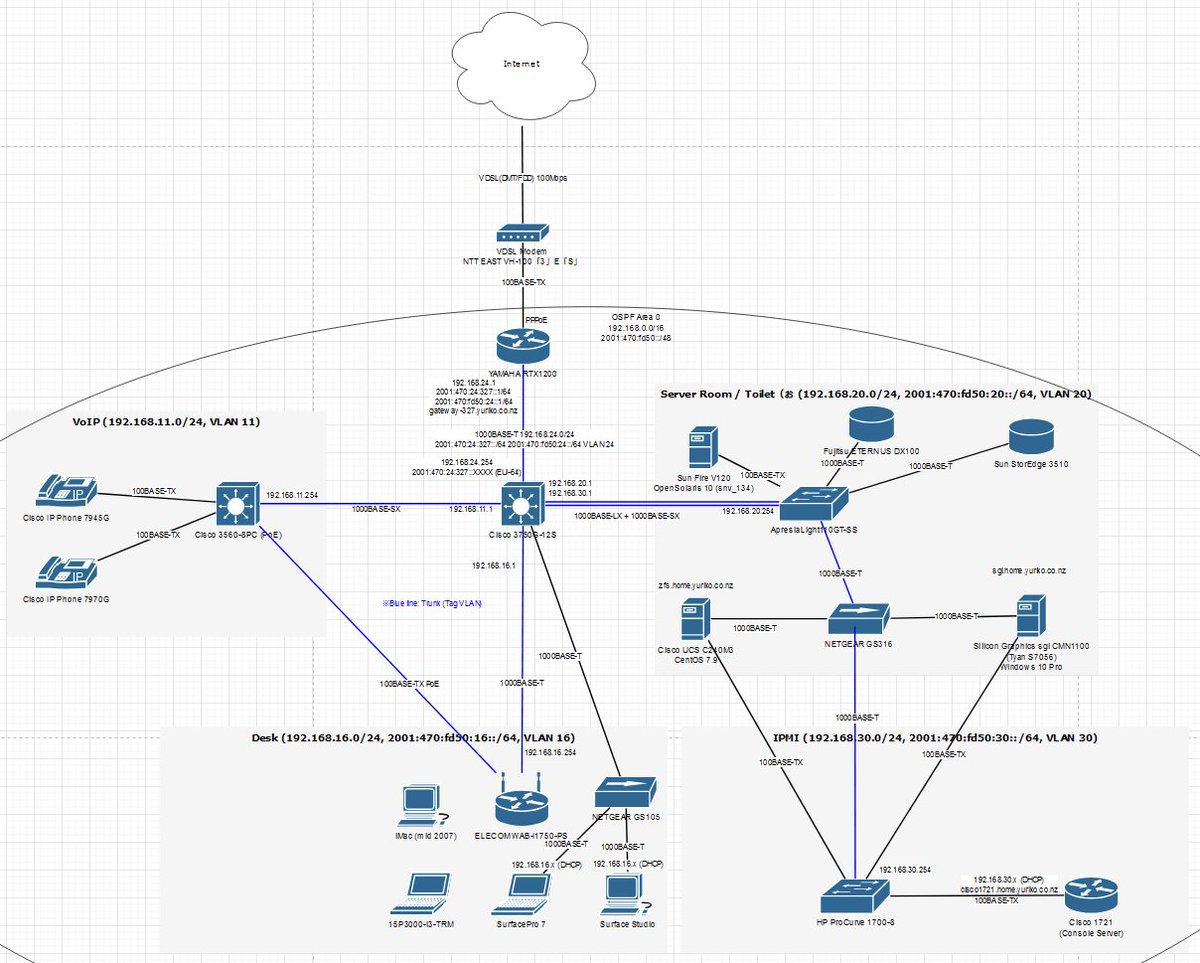Select the Sun Fire V120 server icon
The image size is (1200, 963).
[x=703, y=448]
